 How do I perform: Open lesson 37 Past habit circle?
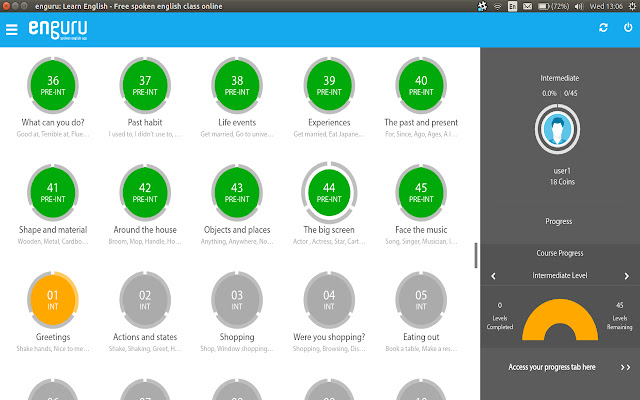pyautogui.click(x=145, y=85)
